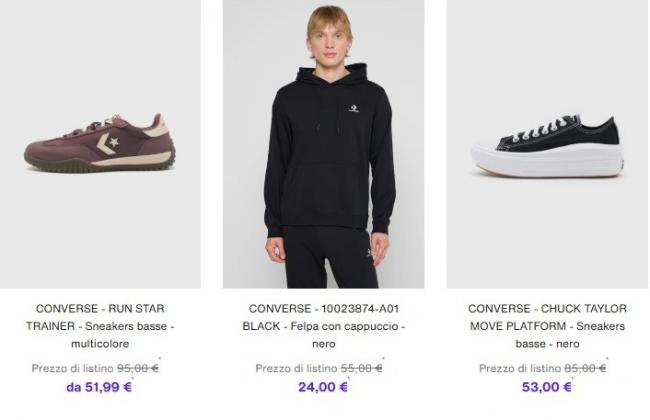This screenshot has height=420, width=650.
Task: Open the burgundy Run Star Trainer sneaker photo
Action: (100, 144)
